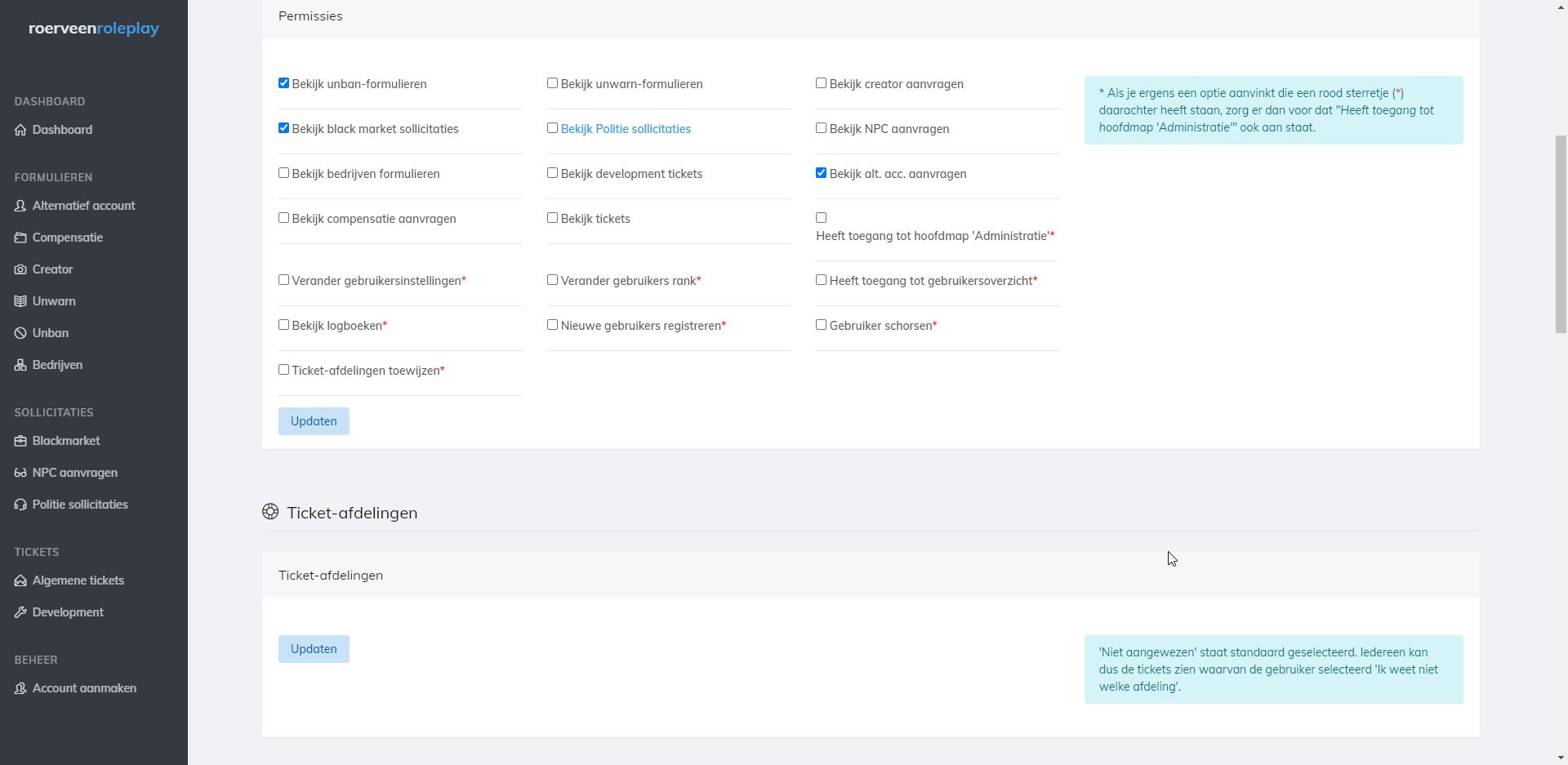This screenshot has width=1568, height=765.
Task: Click the Bedrijven building icon
Action: click(x=20, y=365)
